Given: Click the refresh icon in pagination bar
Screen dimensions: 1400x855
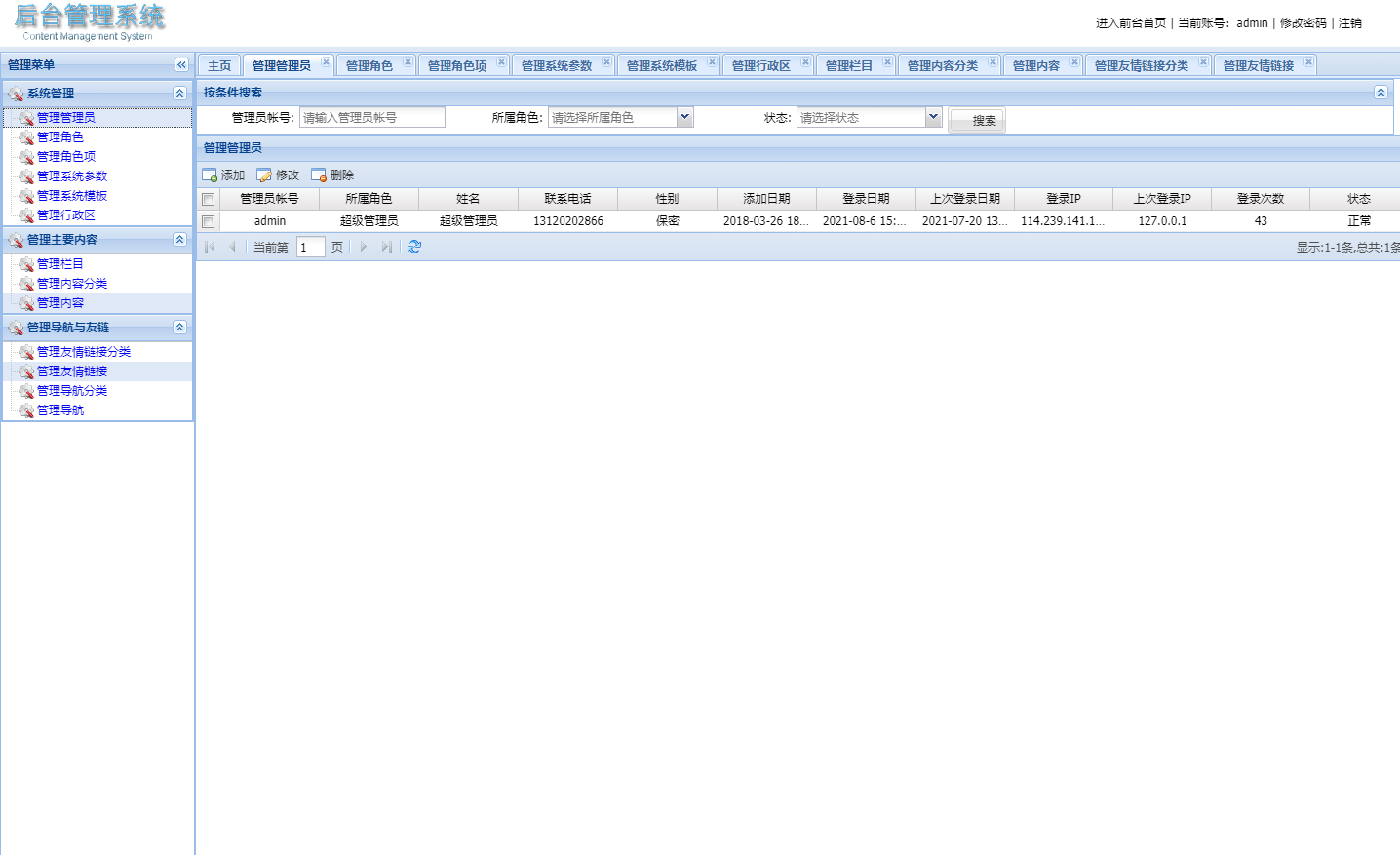Looking at the screenshot, I should coord(413,247).
